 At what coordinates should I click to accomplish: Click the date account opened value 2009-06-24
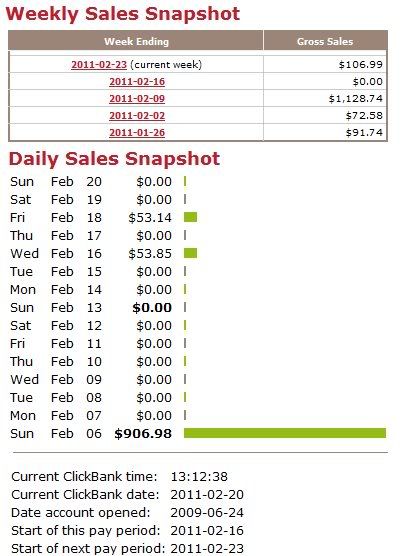coord(207,512)
